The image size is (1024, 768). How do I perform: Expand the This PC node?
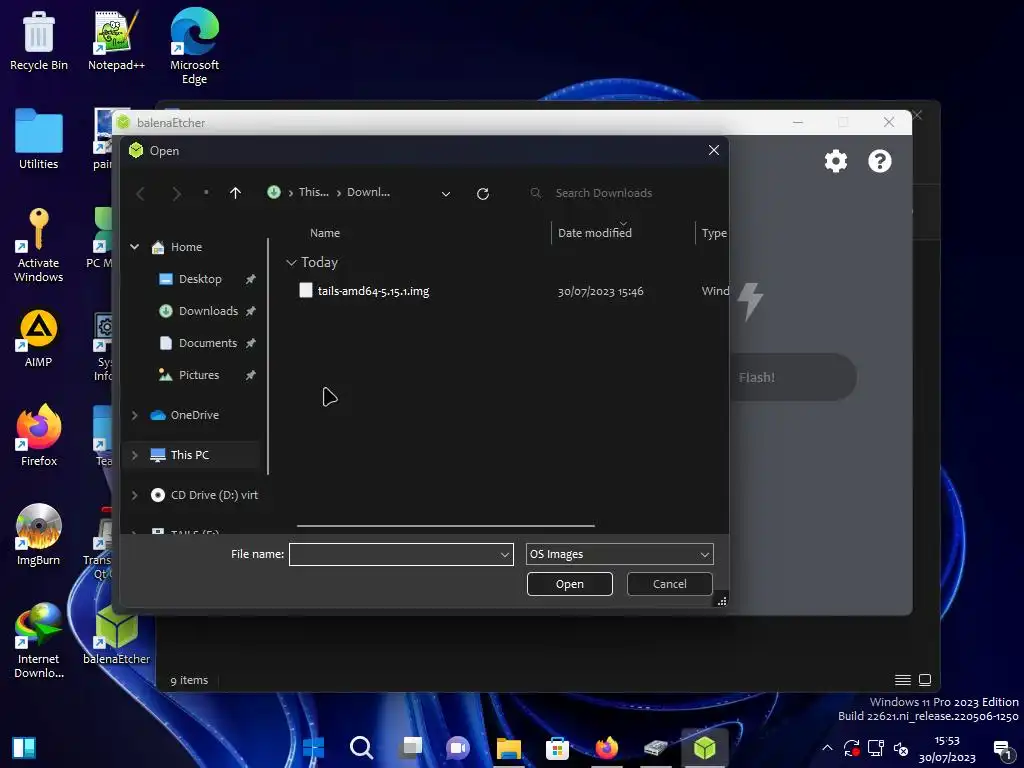click(x=135, y=455)
